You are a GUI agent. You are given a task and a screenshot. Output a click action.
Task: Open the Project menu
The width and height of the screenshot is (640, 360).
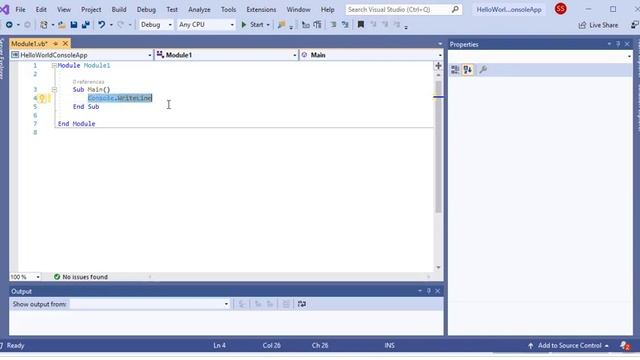[91, 9]
